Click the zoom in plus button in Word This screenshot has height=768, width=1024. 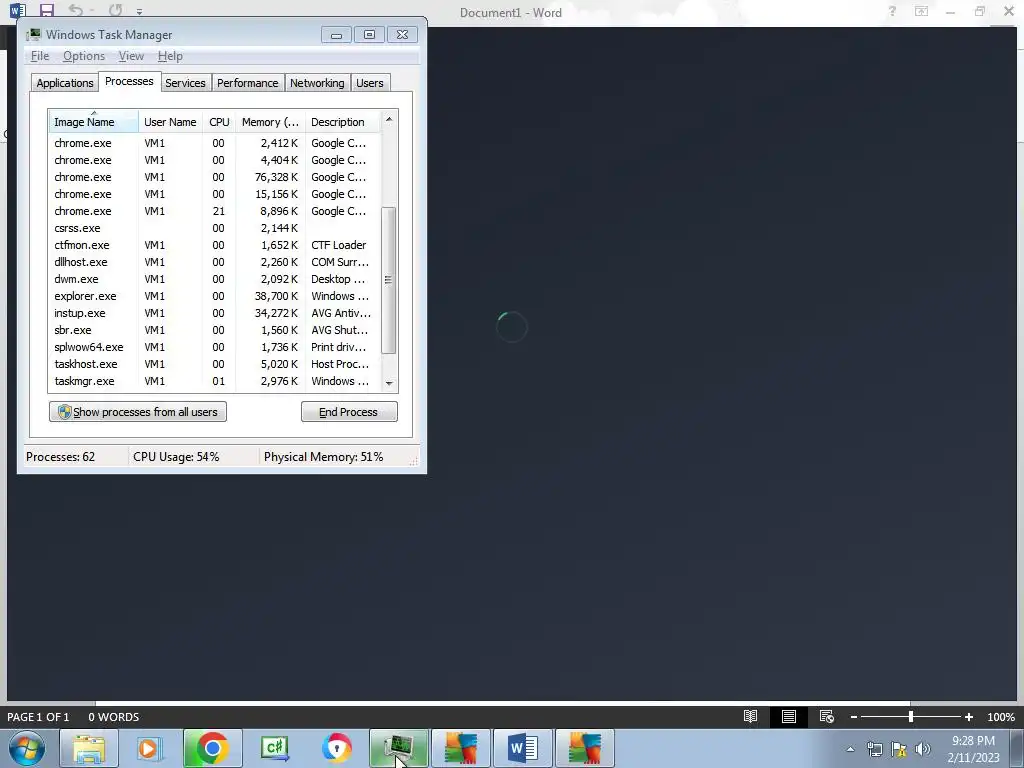[968, 717]
